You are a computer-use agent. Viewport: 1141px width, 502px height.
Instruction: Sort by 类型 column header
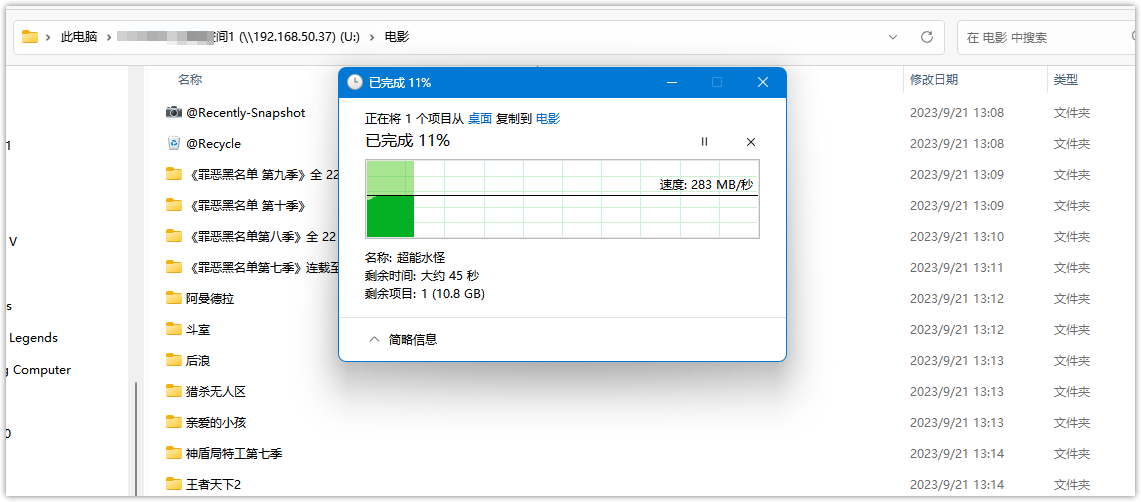[1065, 79]
